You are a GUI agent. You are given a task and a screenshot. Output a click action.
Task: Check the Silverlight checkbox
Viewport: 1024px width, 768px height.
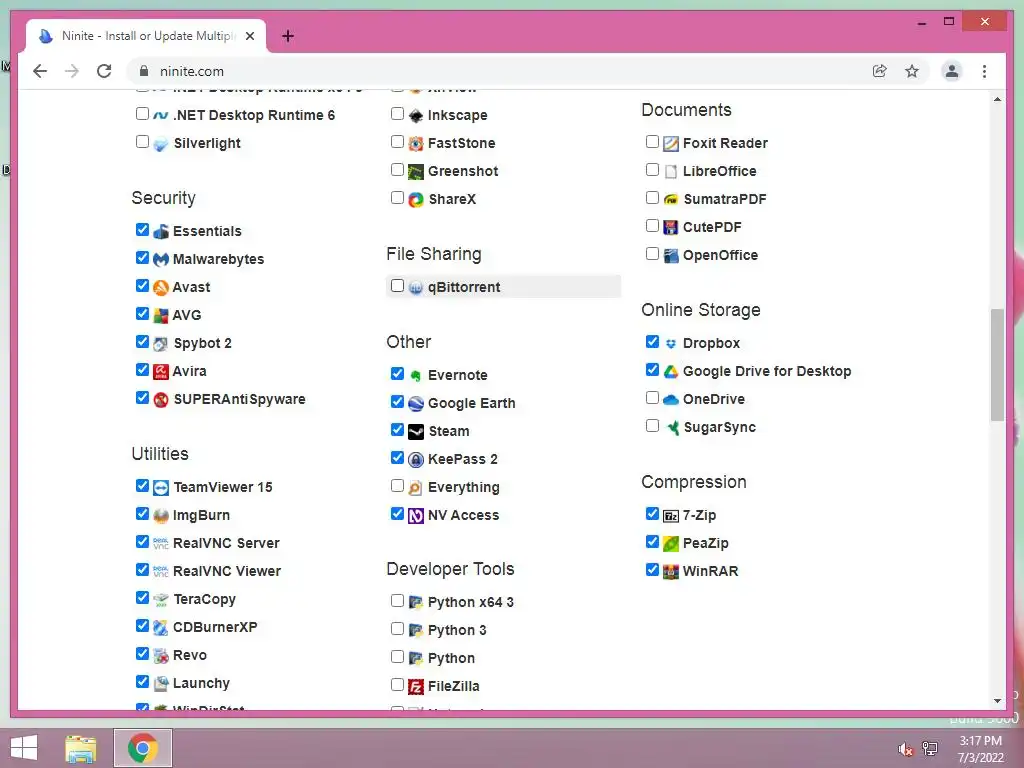(142, 141)
